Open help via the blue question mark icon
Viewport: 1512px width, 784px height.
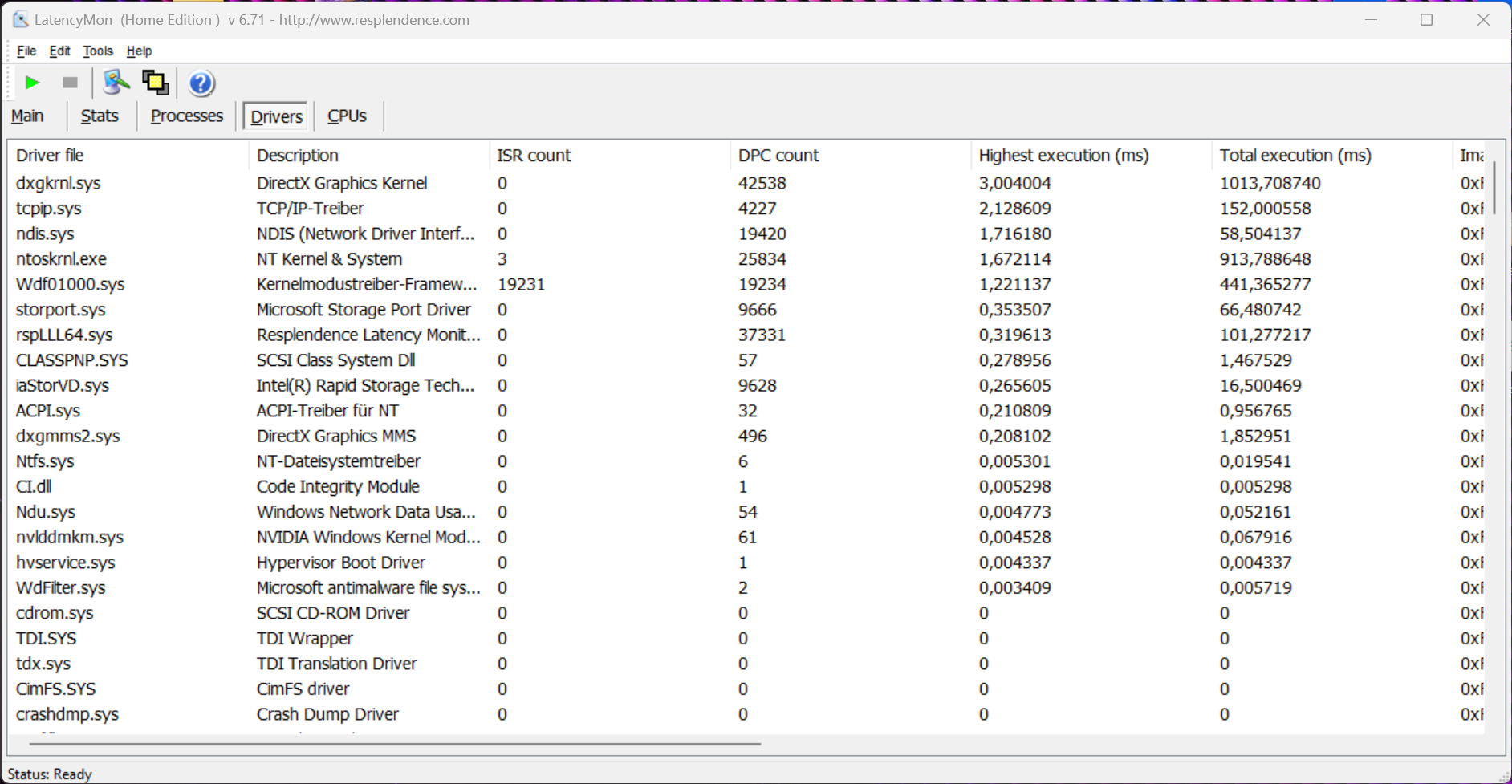pos(201,83)
